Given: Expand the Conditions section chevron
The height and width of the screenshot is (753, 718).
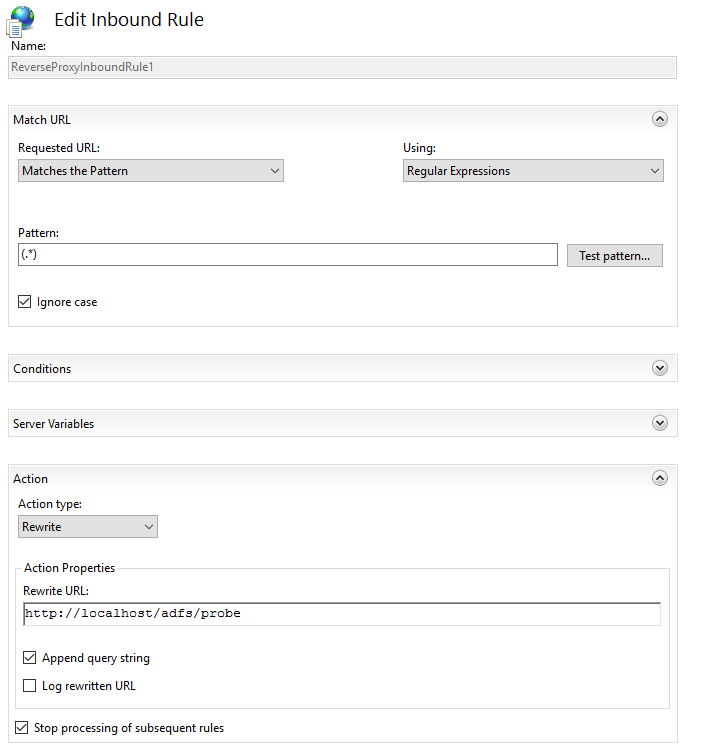Looking at the screenshot, I should tap(659, 368).
